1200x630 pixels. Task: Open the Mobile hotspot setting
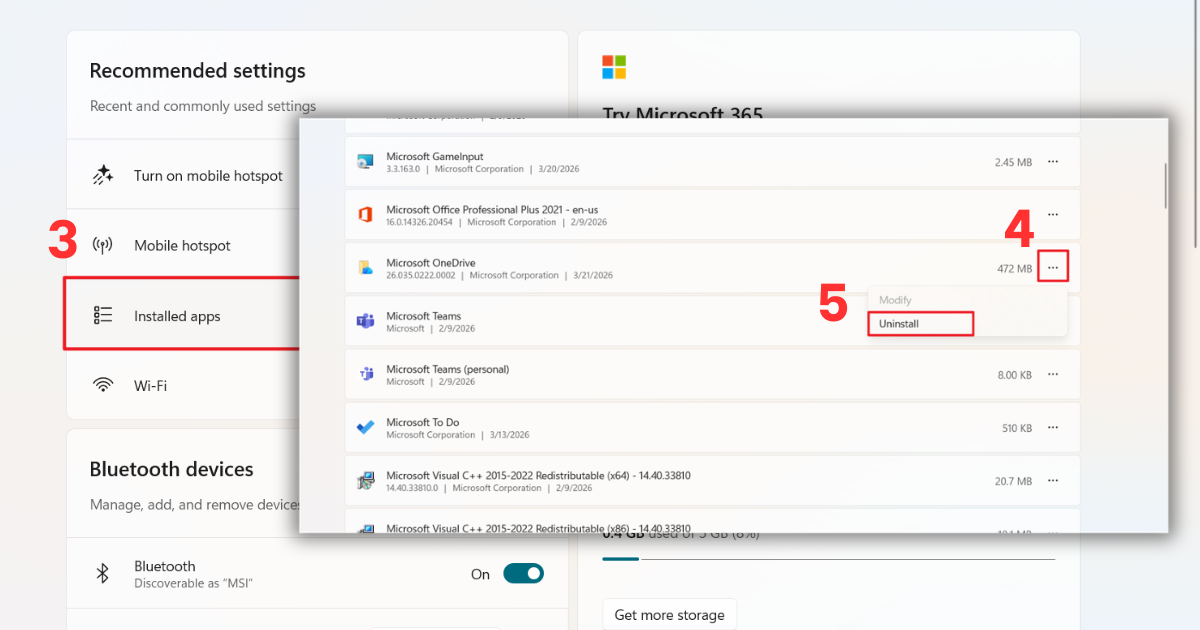click(x=184, y=246)
